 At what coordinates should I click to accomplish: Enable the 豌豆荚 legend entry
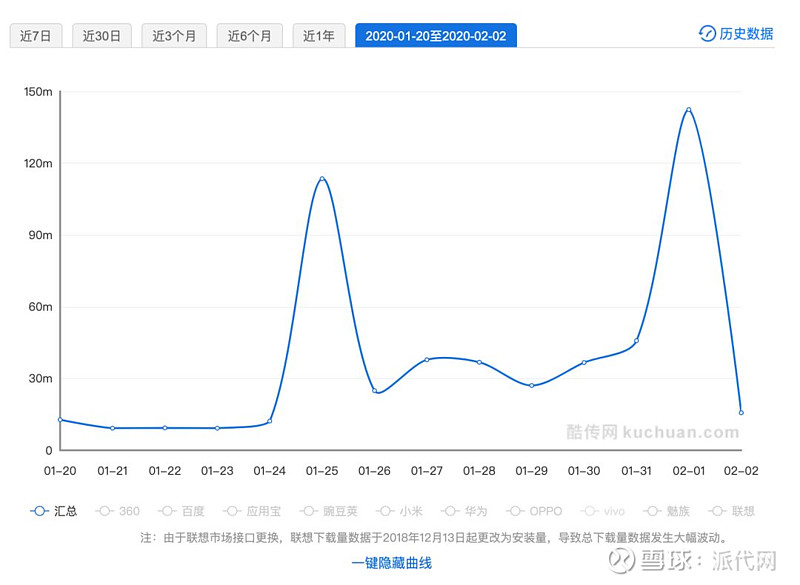pyautogui.click(x=328, y=511)
